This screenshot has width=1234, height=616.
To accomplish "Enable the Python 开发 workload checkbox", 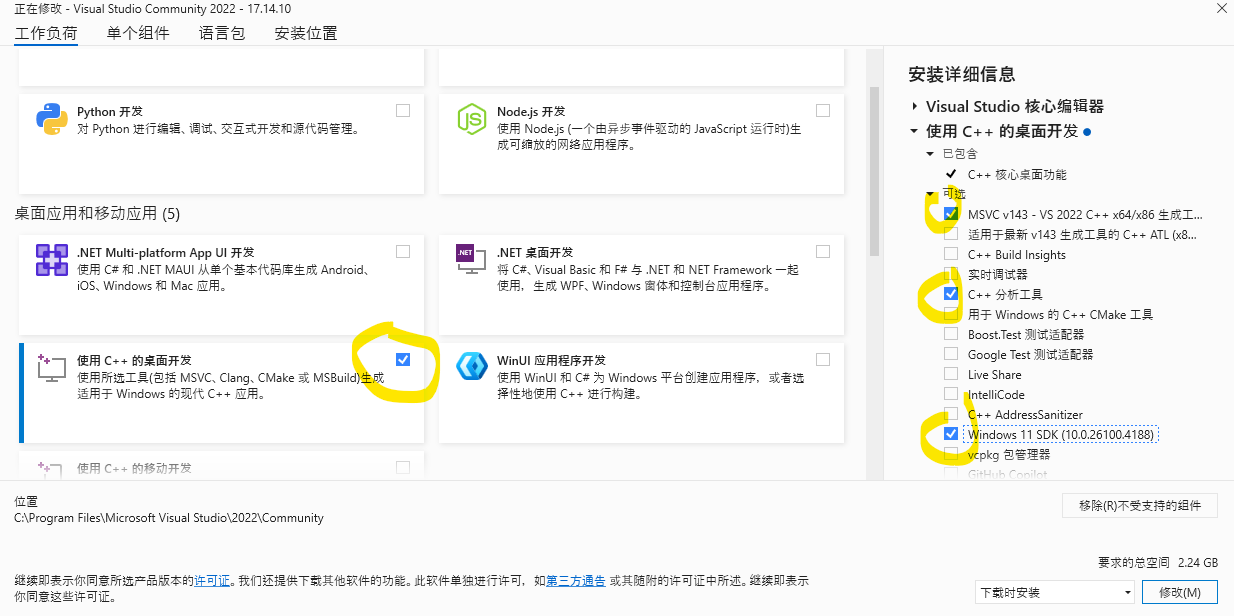I will (x=403, y=111).
